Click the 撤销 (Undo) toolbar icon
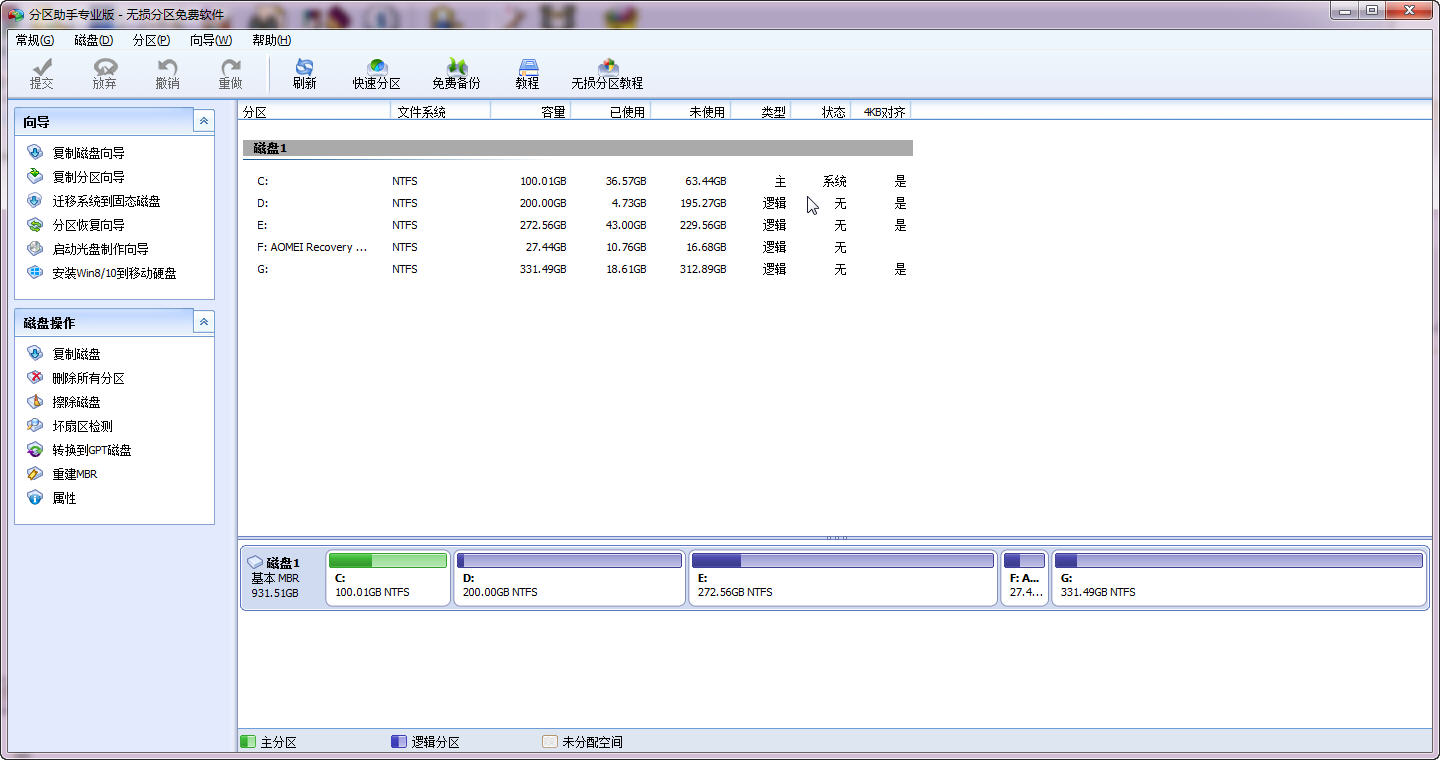Image resolution: width=1440 pixels, height=760 pixels. (x=167, y=74)
